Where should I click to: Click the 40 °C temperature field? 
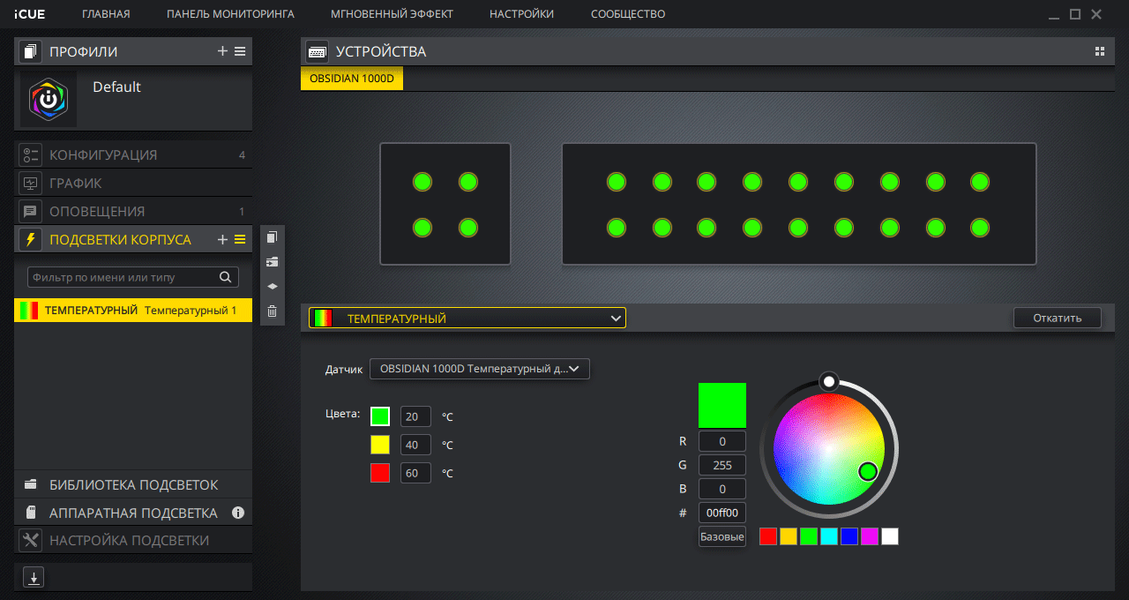[x=415, y=444]
